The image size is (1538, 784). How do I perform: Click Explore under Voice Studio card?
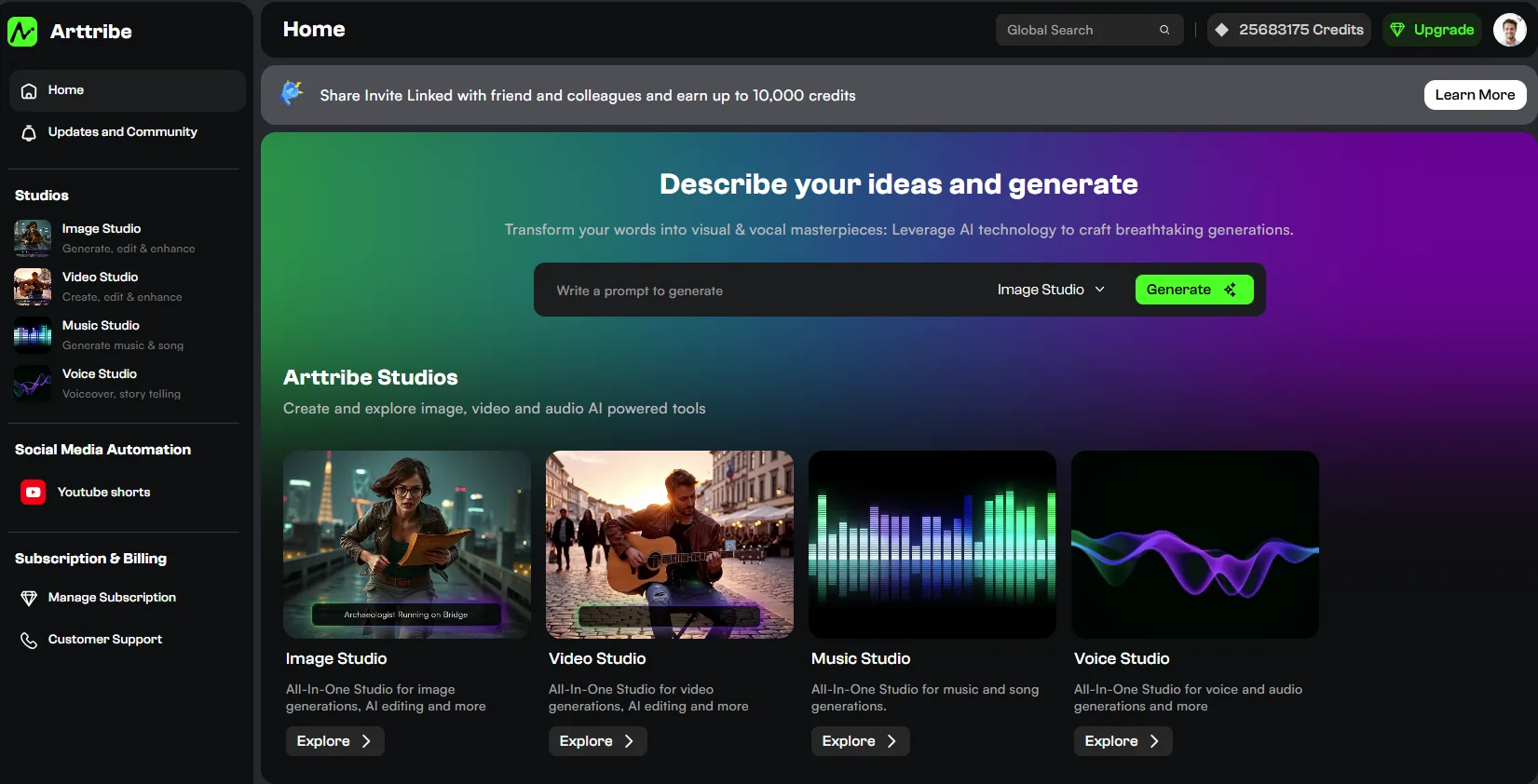pyautogui.click(x=1123, y=741)
